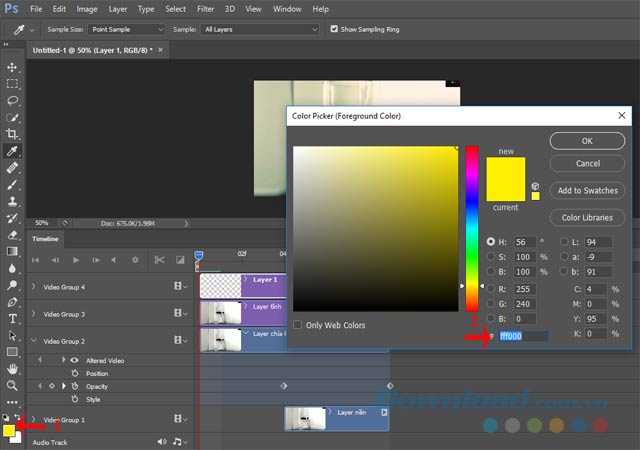Pick the Zoom tool in the toolbar

point(13,385)
